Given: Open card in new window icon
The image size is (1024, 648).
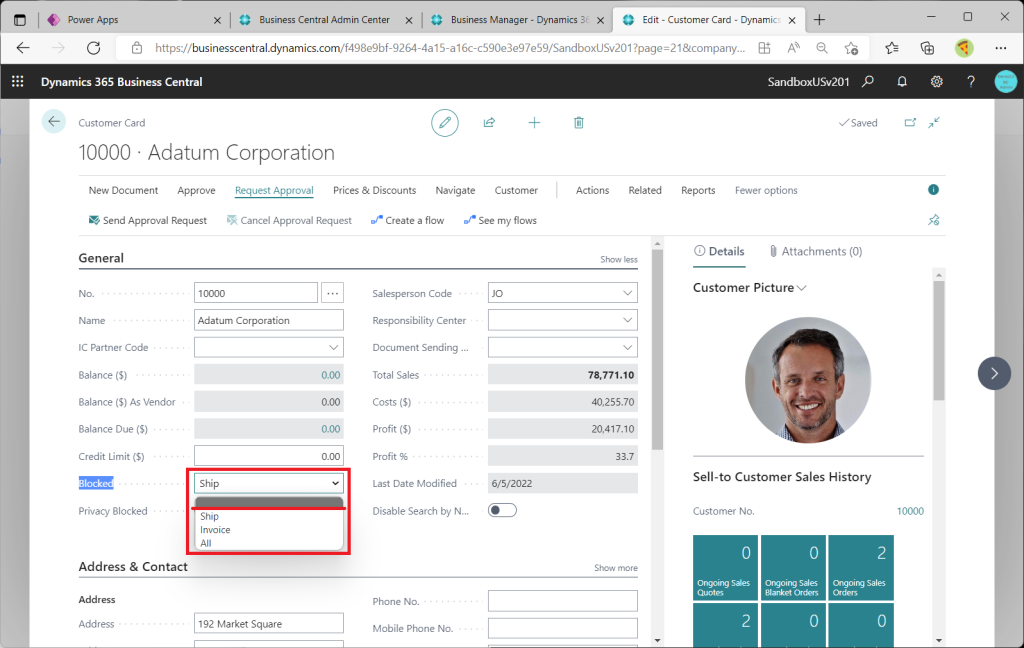Looking at the screenshot, I should 910,122.
